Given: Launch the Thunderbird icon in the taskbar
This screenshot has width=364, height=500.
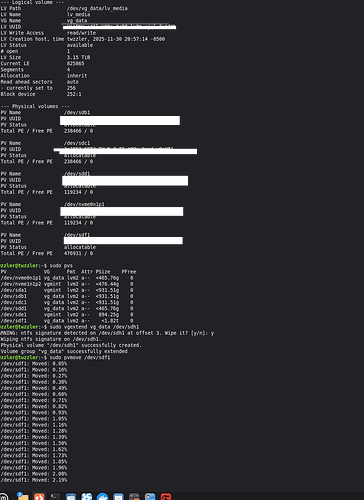Looking at the screenshot, I should click(103, 497).
